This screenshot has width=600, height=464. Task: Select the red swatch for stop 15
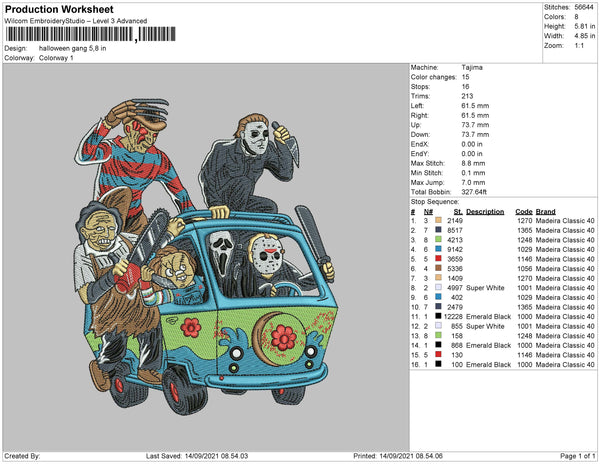click(438, 354)
